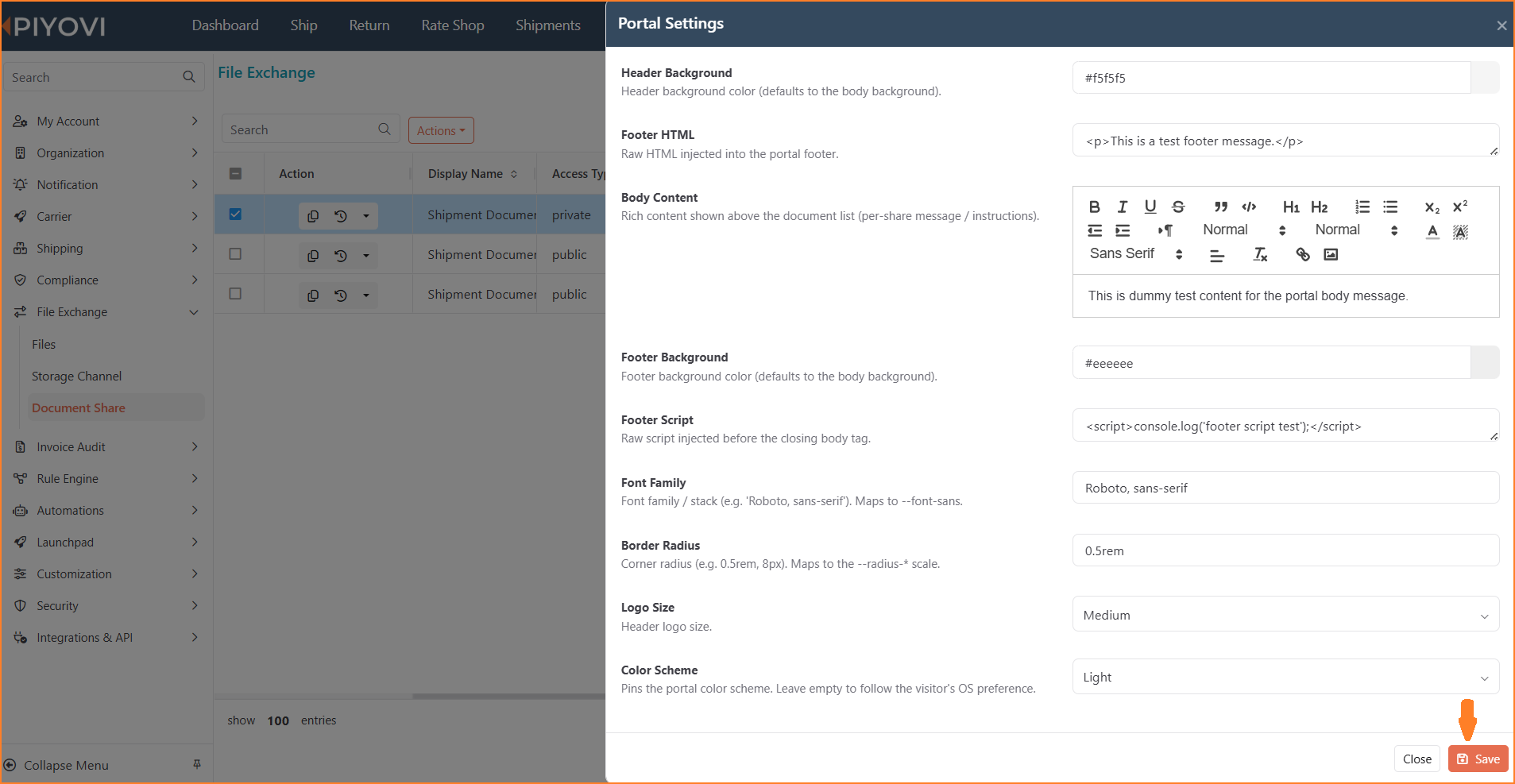Create a bulleted list
The image size is (1515, 784).
tap(1390, 207)
